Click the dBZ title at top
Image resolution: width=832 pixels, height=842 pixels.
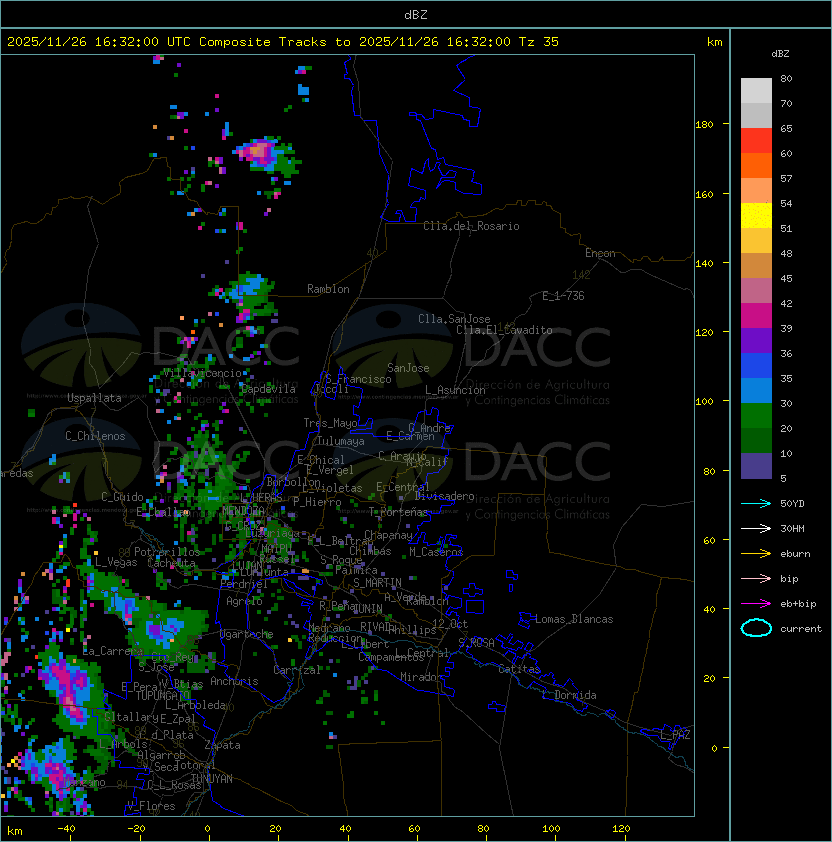point(416,14)
